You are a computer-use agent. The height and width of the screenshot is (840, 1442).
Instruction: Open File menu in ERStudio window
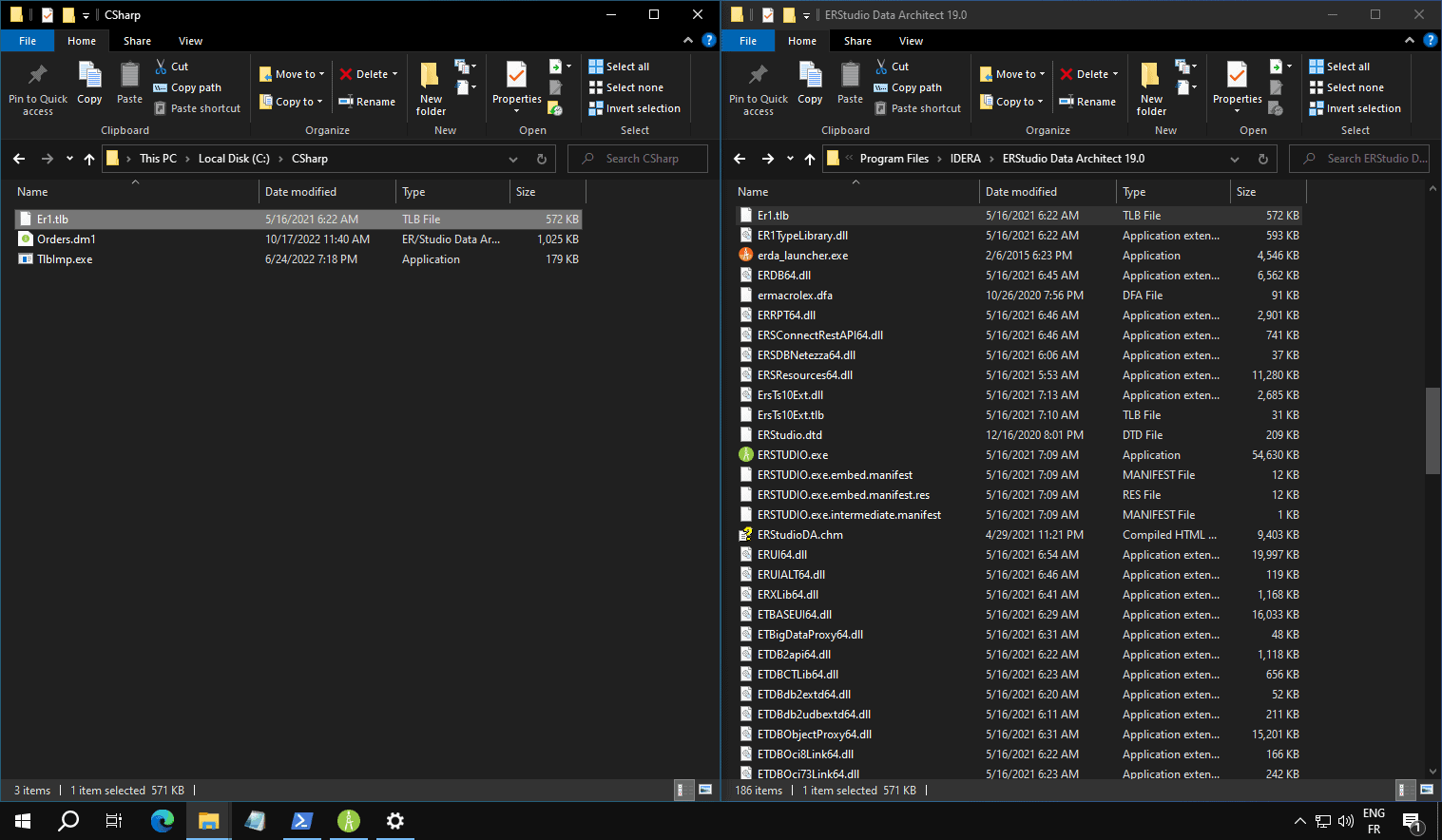[x=748, y=41]
